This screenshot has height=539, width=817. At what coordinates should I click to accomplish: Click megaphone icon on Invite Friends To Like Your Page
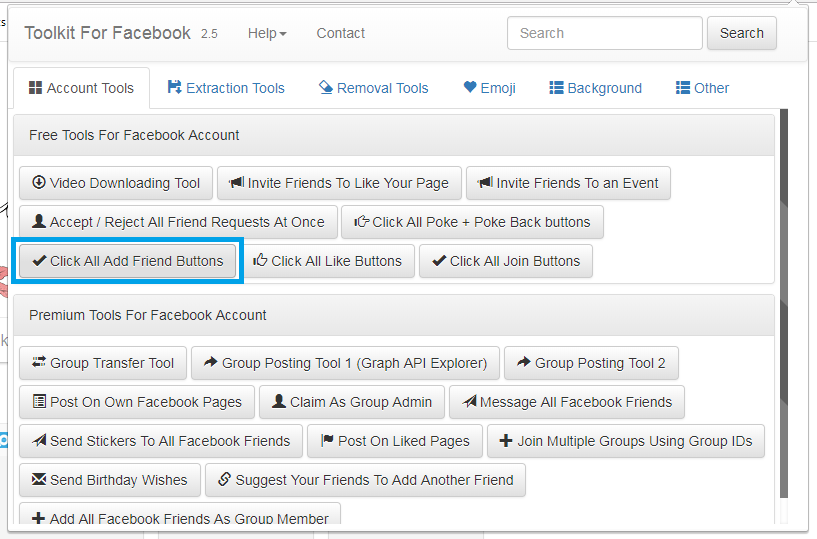click(237, 183)
